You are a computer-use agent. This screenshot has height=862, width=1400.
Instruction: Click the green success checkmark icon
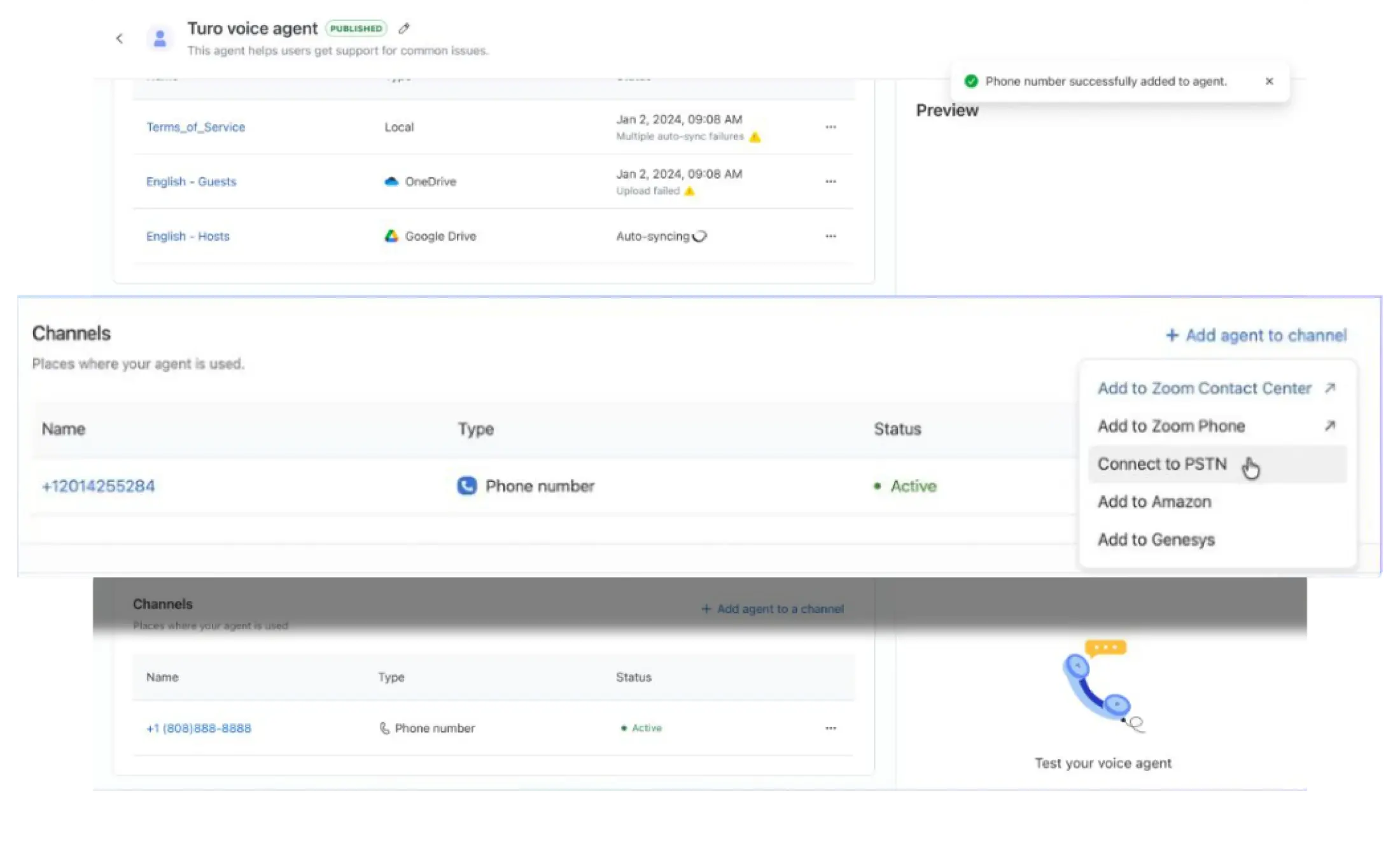point(971,81)
